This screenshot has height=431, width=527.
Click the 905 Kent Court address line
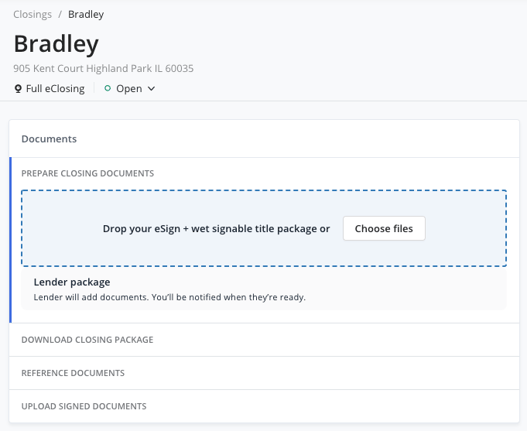coord(104,69)
